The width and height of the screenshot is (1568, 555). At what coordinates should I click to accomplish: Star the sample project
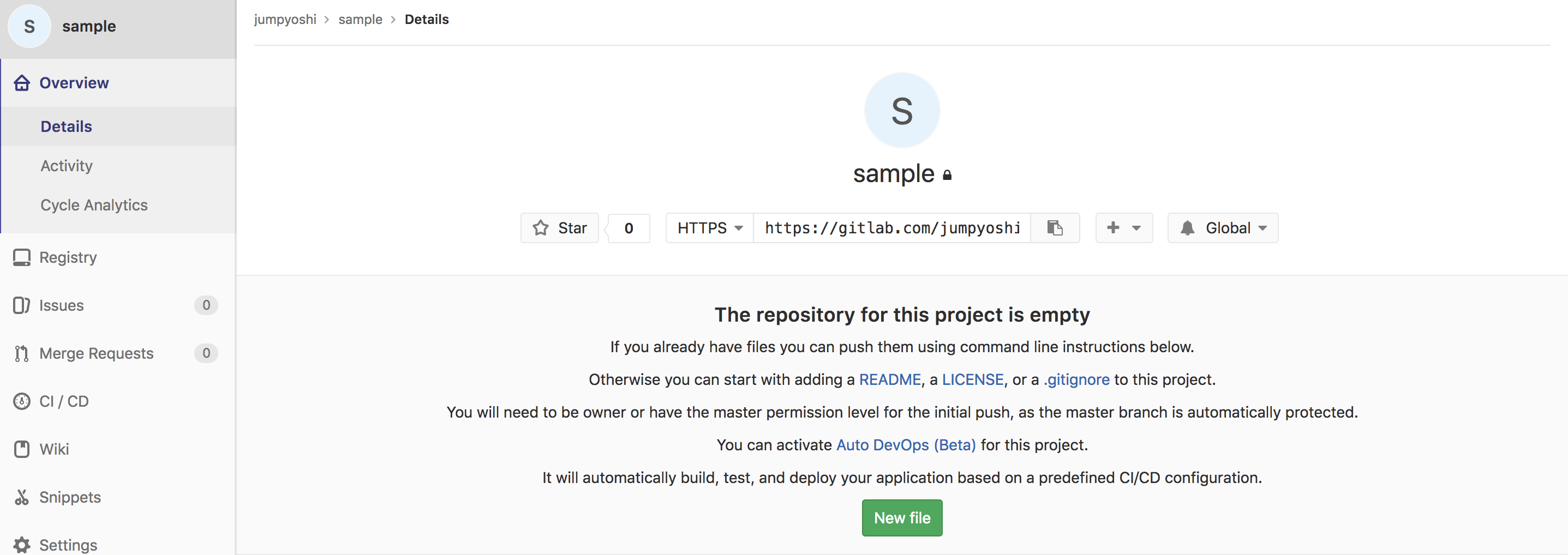pyautogui.click(x=559, y=227)
